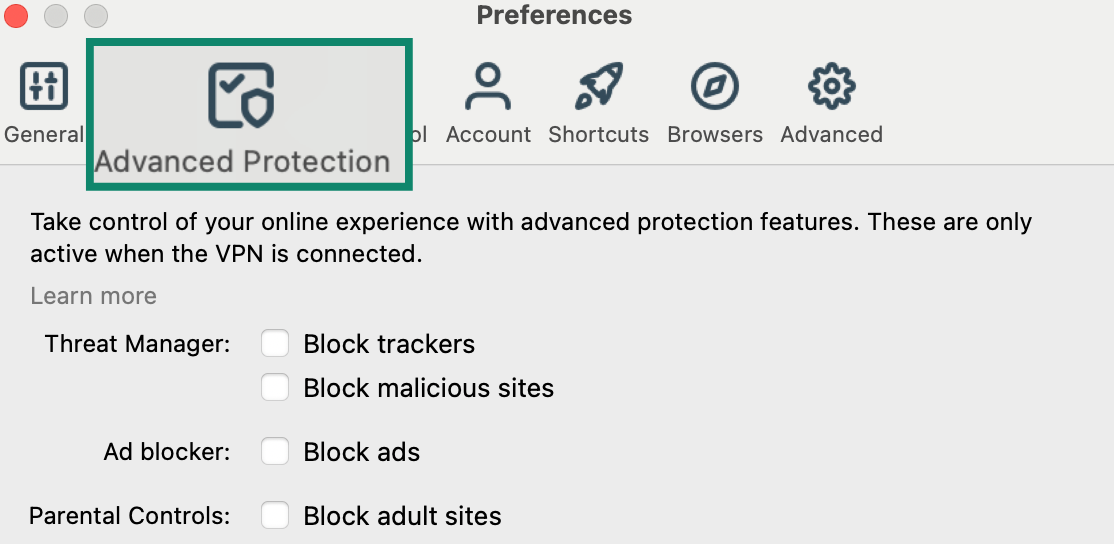Tick the Block malicious sites checkbox
Screen dimensions: 1114x544
point(275,387)
